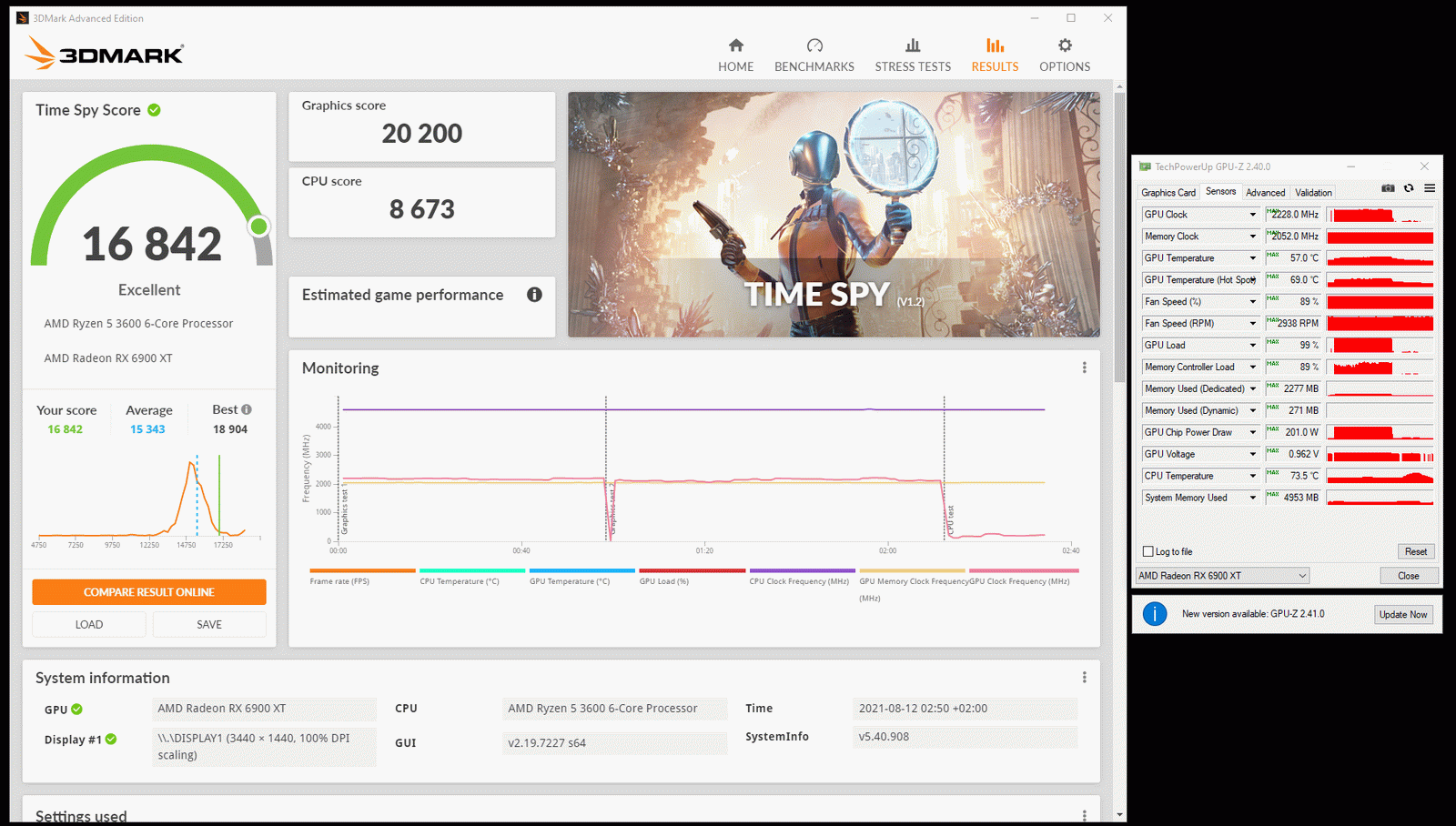Switch to RESULTS section

(995, 55)
